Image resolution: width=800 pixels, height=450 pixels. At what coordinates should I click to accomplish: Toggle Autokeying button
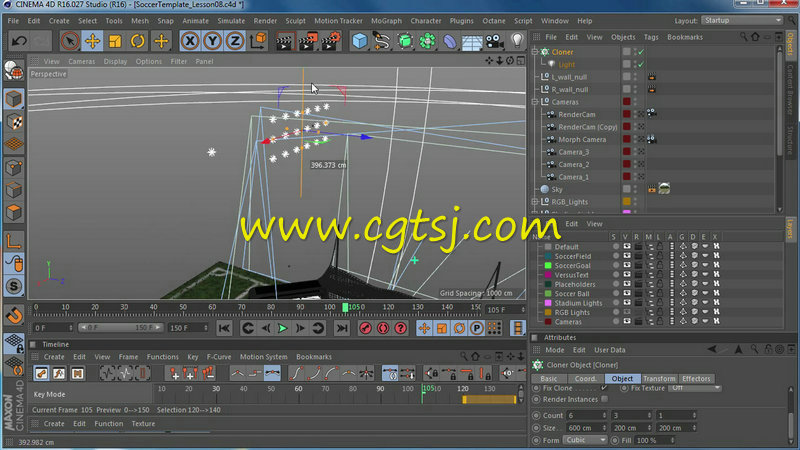(x=383, y=328)
